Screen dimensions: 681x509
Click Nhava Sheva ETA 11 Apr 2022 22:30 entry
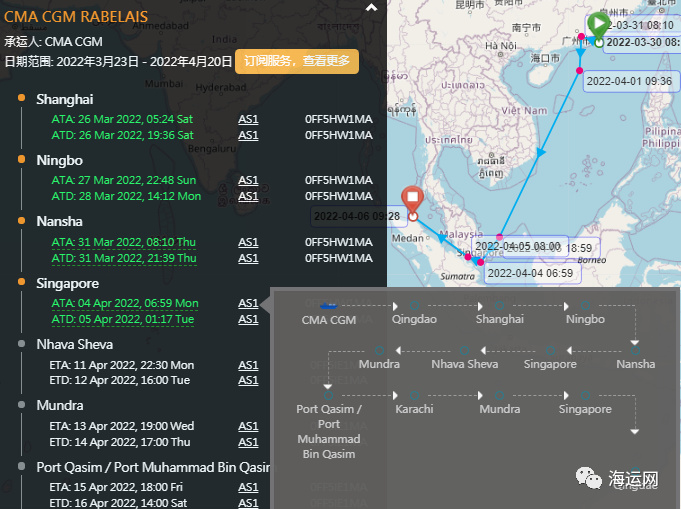point(122,365)
